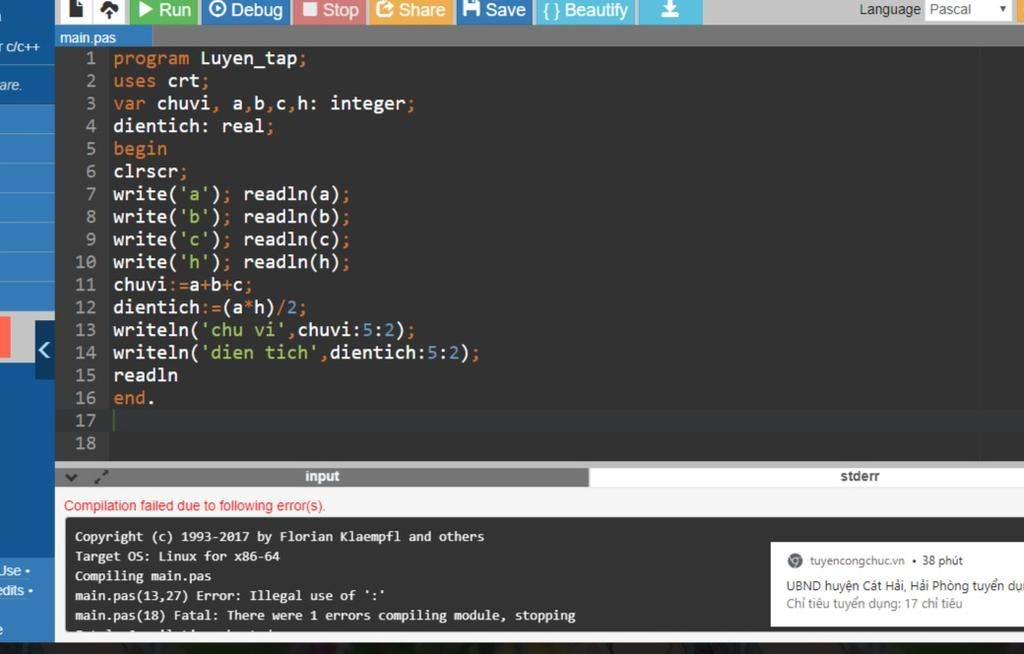Click the 'var chuvi, a,b,c,h: integer;' line
The image size is (1024, 654).
[264, 104]
